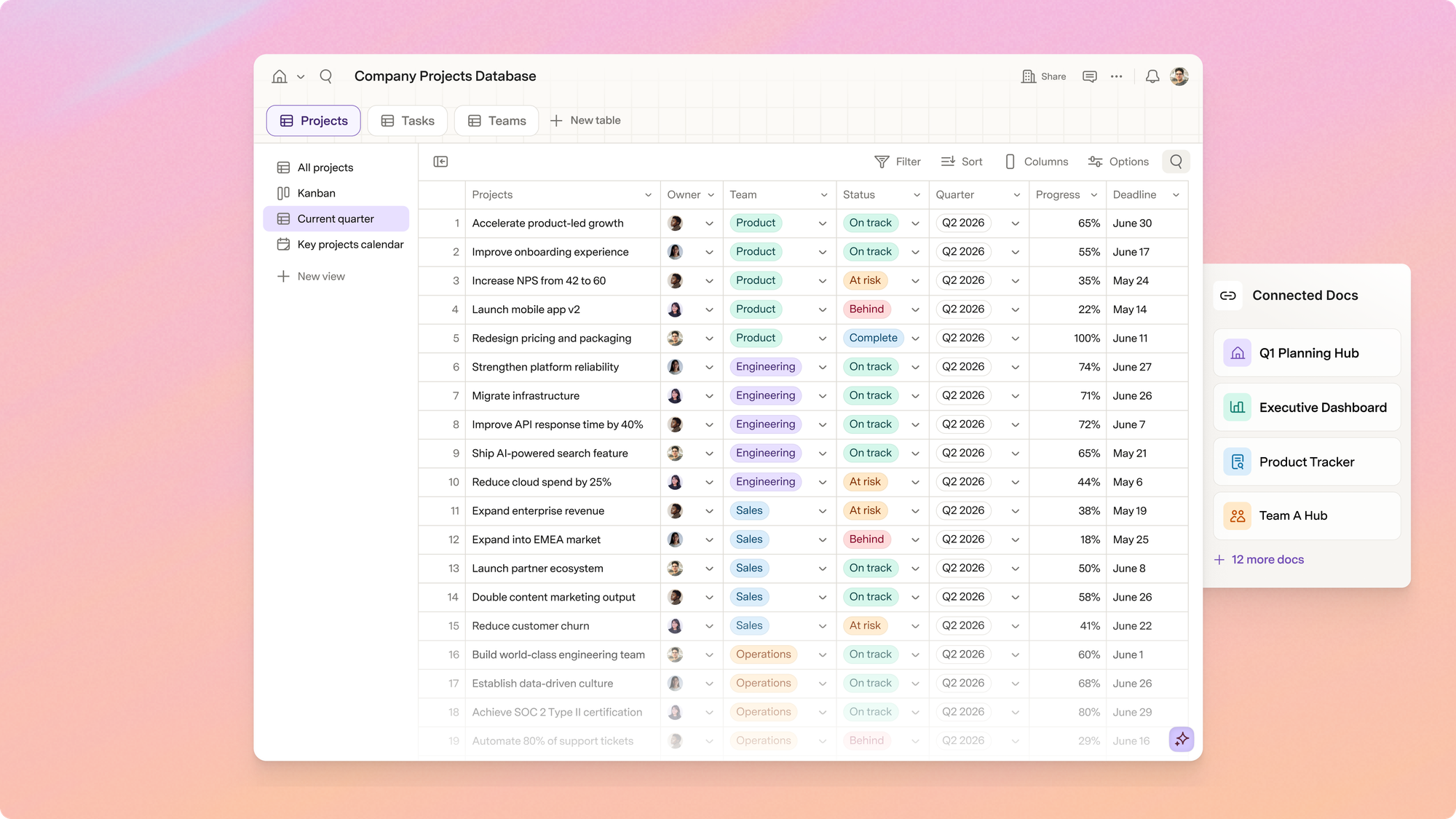
Task: Click the Q1 Planning Hub home icon
Action: pyautogui.click(x=1238, y=353)
